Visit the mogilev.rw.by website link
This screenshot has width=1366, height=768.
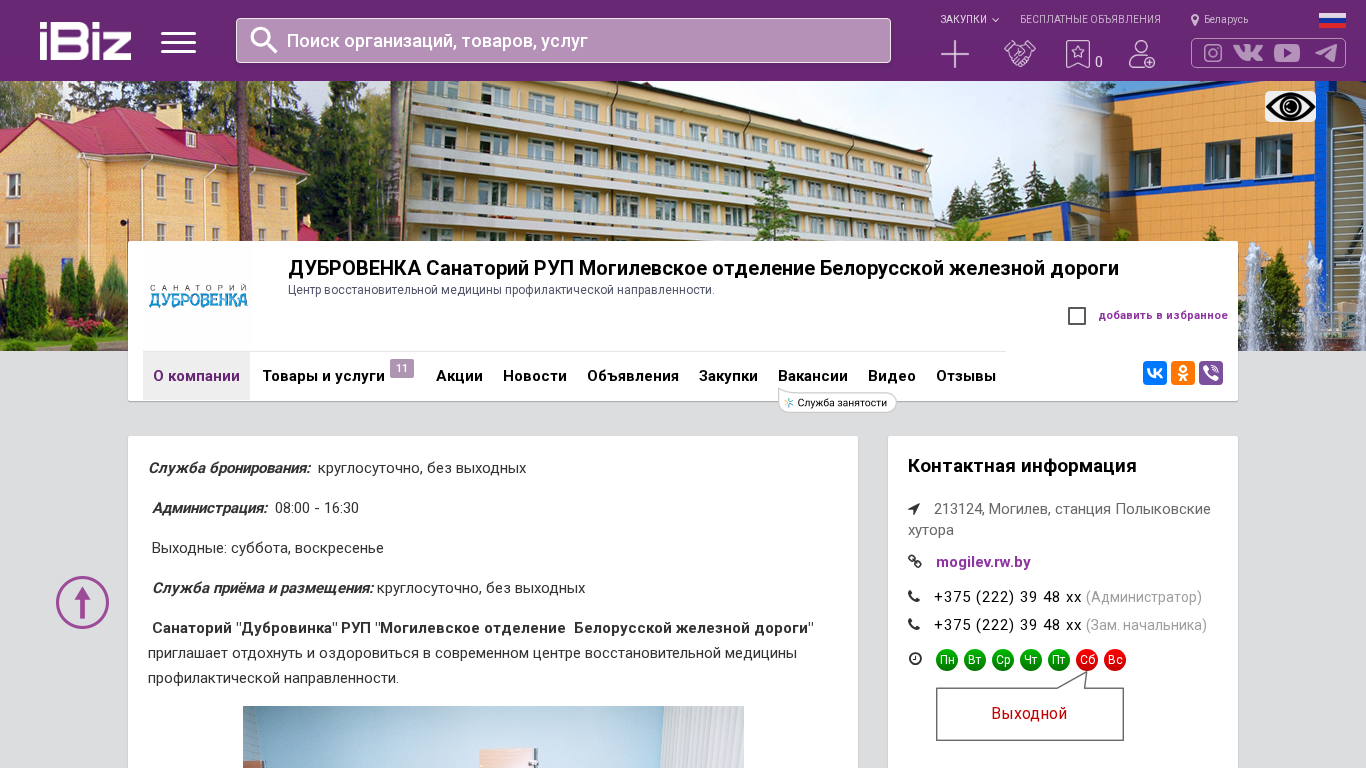tap(983, 562)
